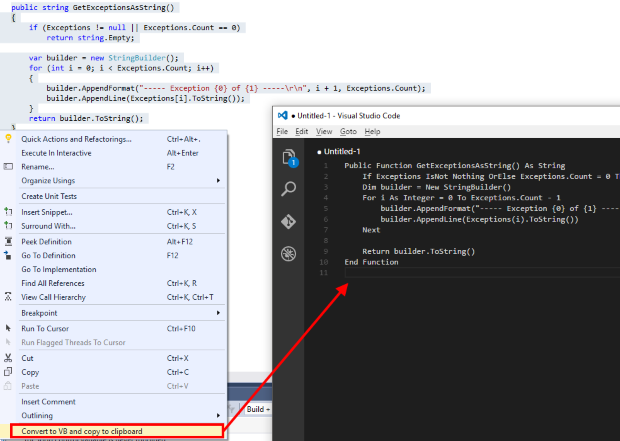Open the File menu in VS Code
This screenshot has height=441, width=620.
282,131
